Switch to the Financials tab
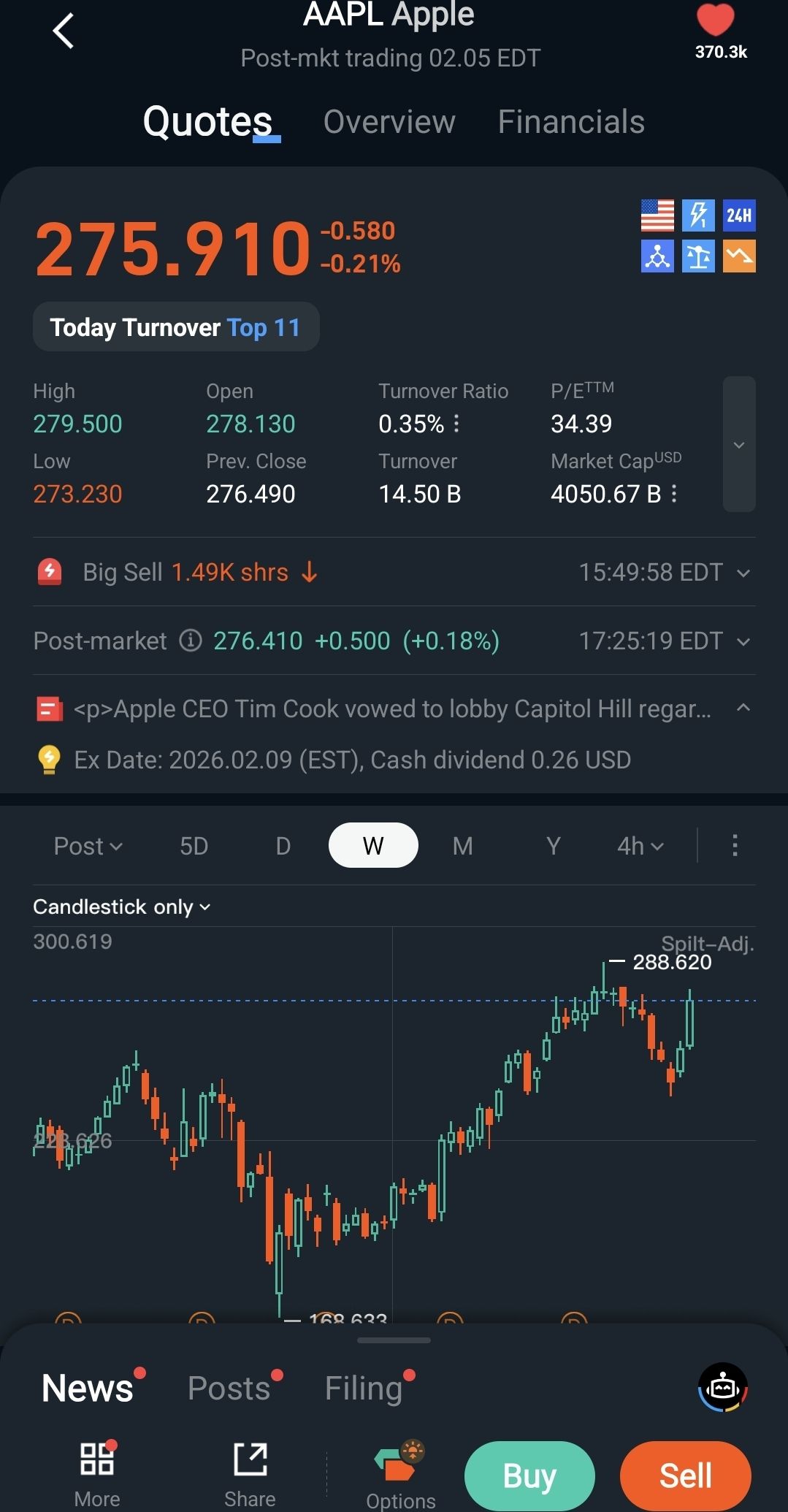Screen dimensions: 788x1512 coord(571,122)
